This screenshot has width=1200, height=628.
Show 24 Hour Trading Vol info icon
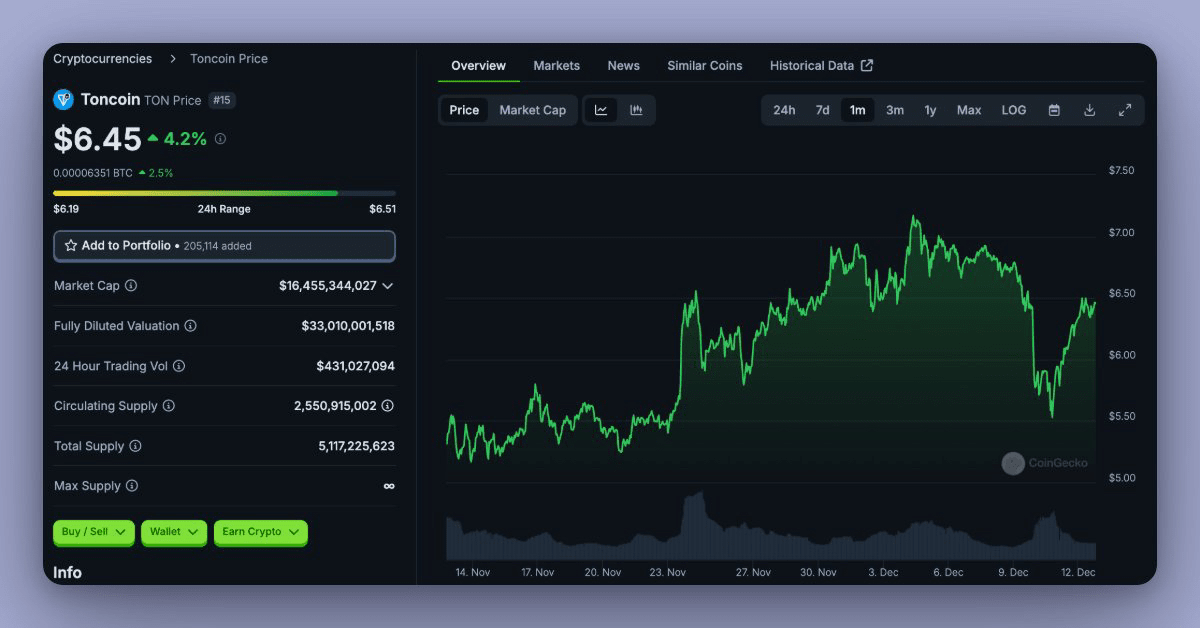179,366
